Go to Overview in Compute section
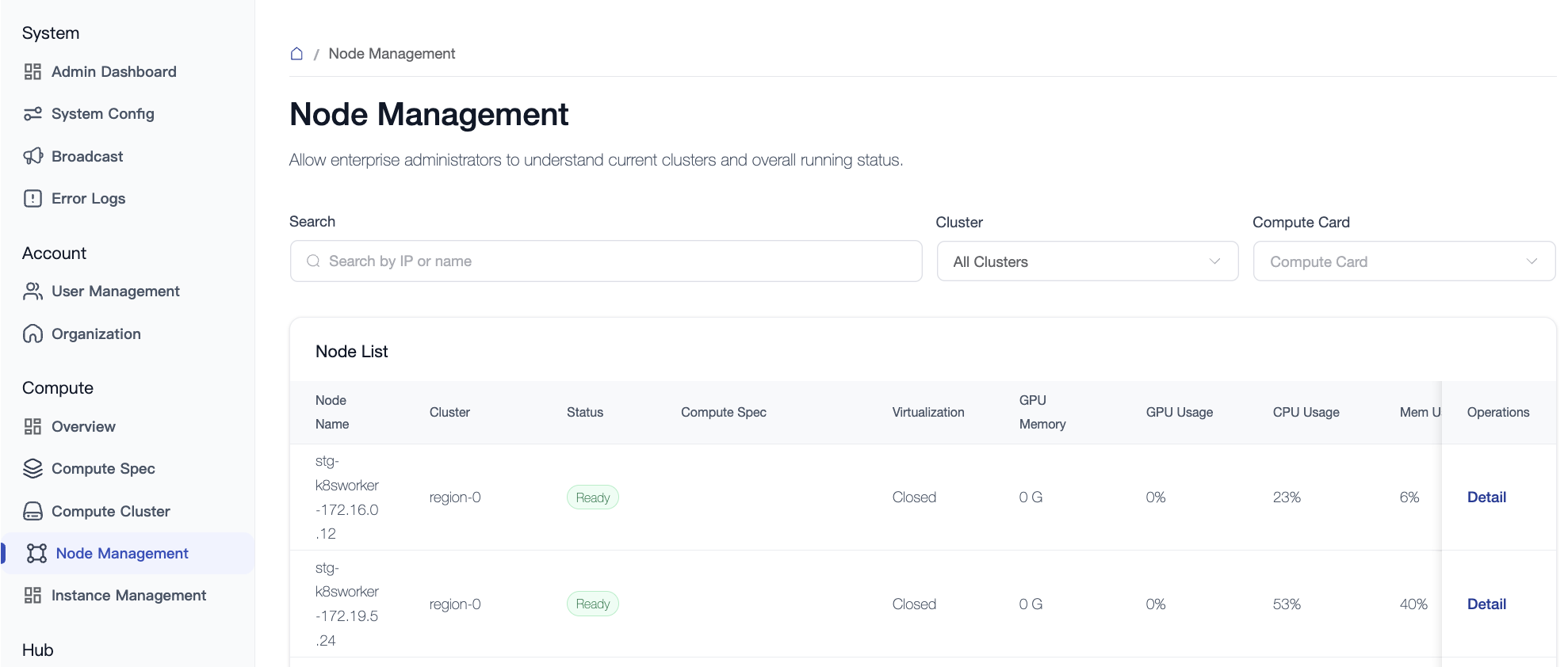 click(83, 427)
